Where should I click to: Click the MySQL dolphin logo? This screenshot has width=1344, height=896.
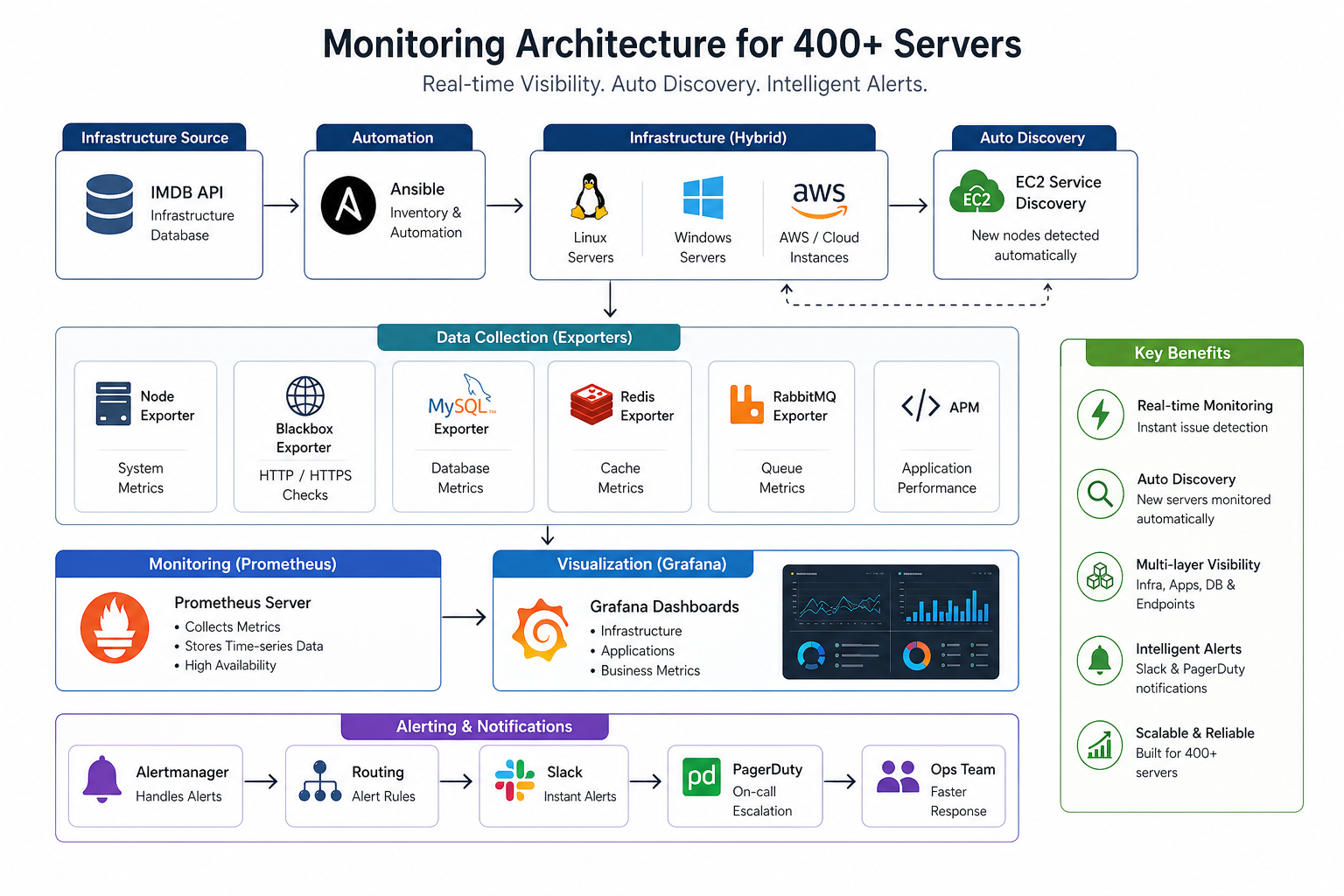click(461, 395)
